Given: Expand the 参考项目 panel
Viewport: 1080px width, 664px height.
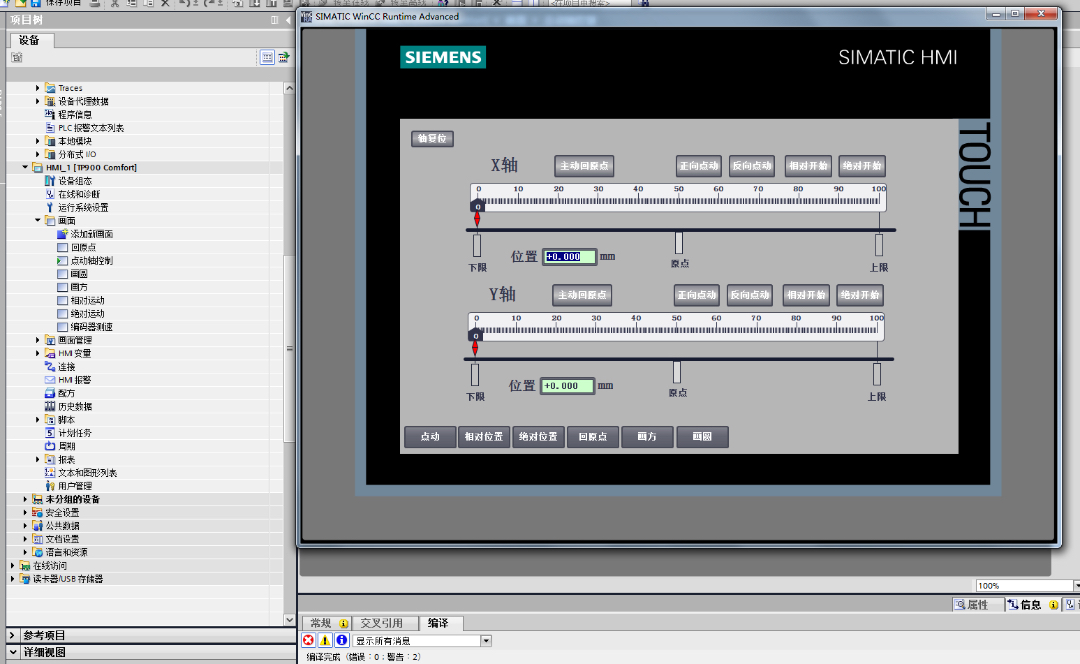Looking at the screenshot, I should click(x=12, y=635).
